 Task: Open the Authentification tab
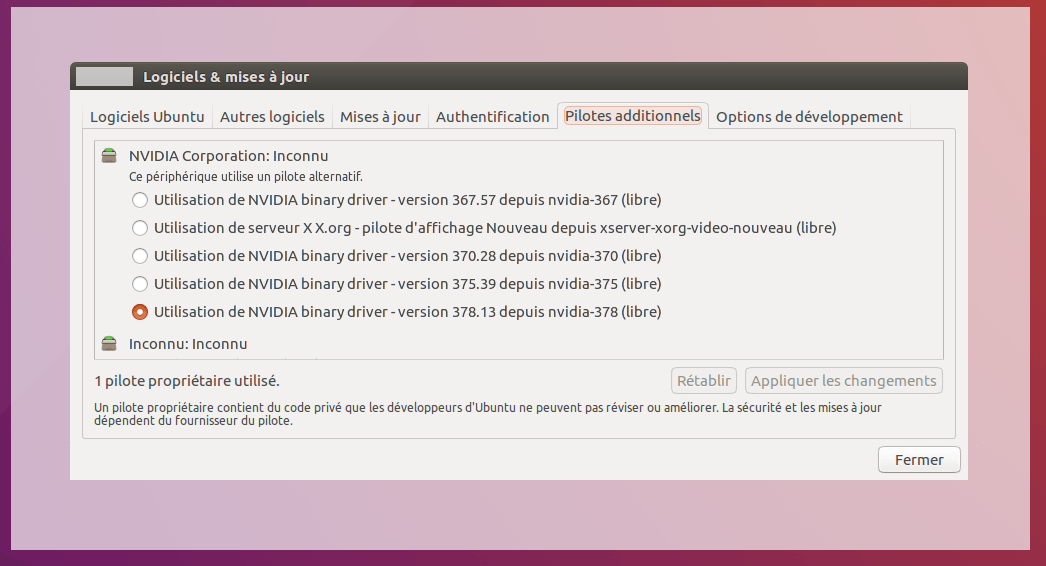(x=492, y=117)
